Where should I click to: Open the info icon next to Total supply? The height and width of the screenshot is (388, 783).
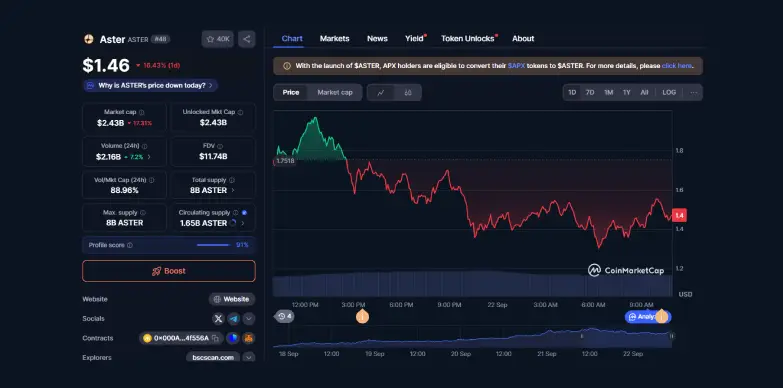[231, 180]
